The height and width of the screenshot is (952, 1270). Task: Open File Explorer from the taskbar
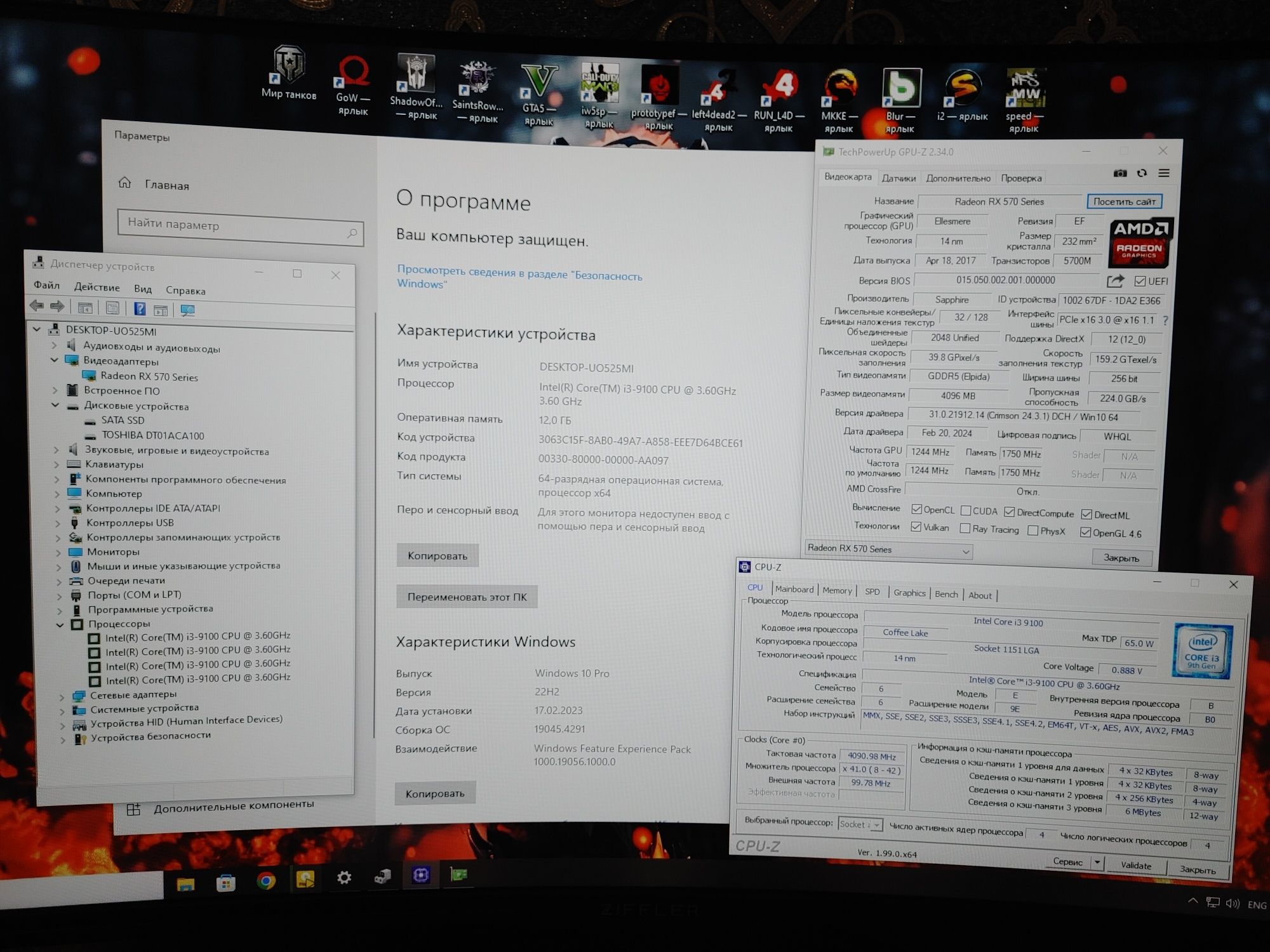tap(185, 883)
